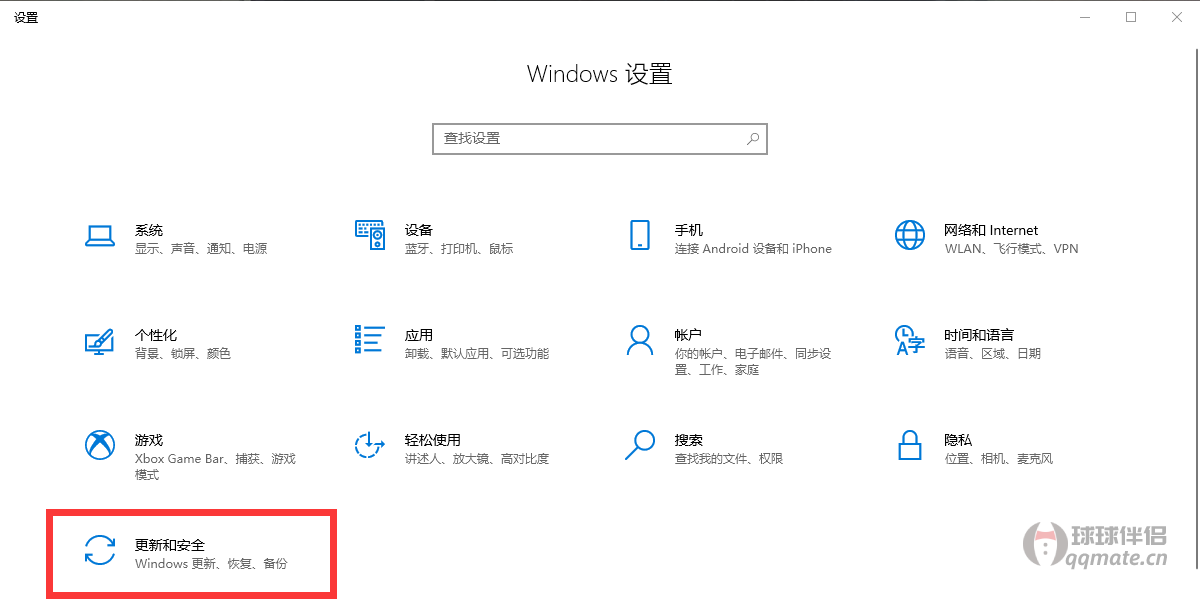Open the Network globe icon
The width and height of the screenshot is (1200, 604).
coord(910,236)
